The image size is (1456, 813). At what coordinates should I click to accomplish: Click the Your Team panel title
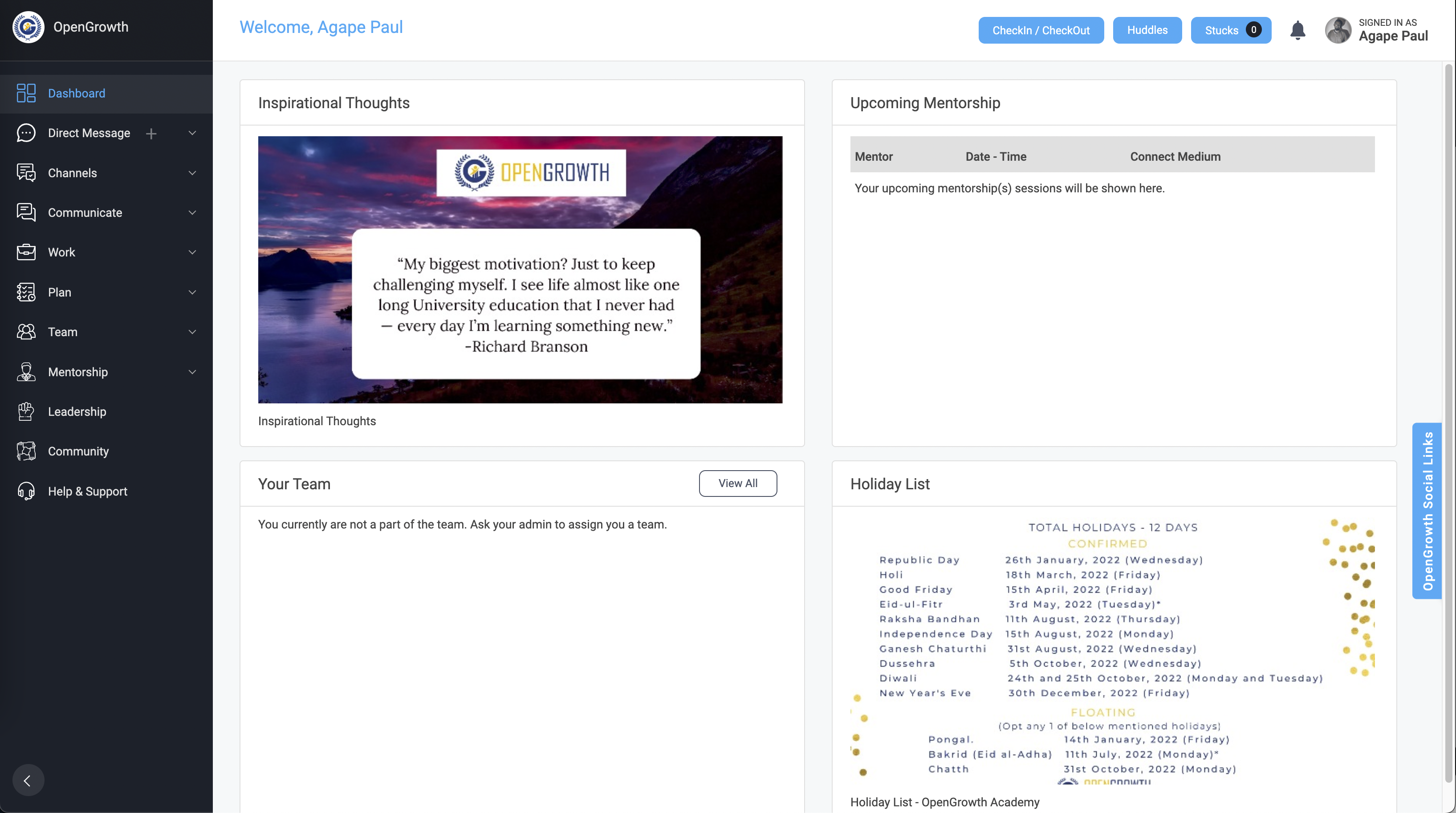point(294,484)
